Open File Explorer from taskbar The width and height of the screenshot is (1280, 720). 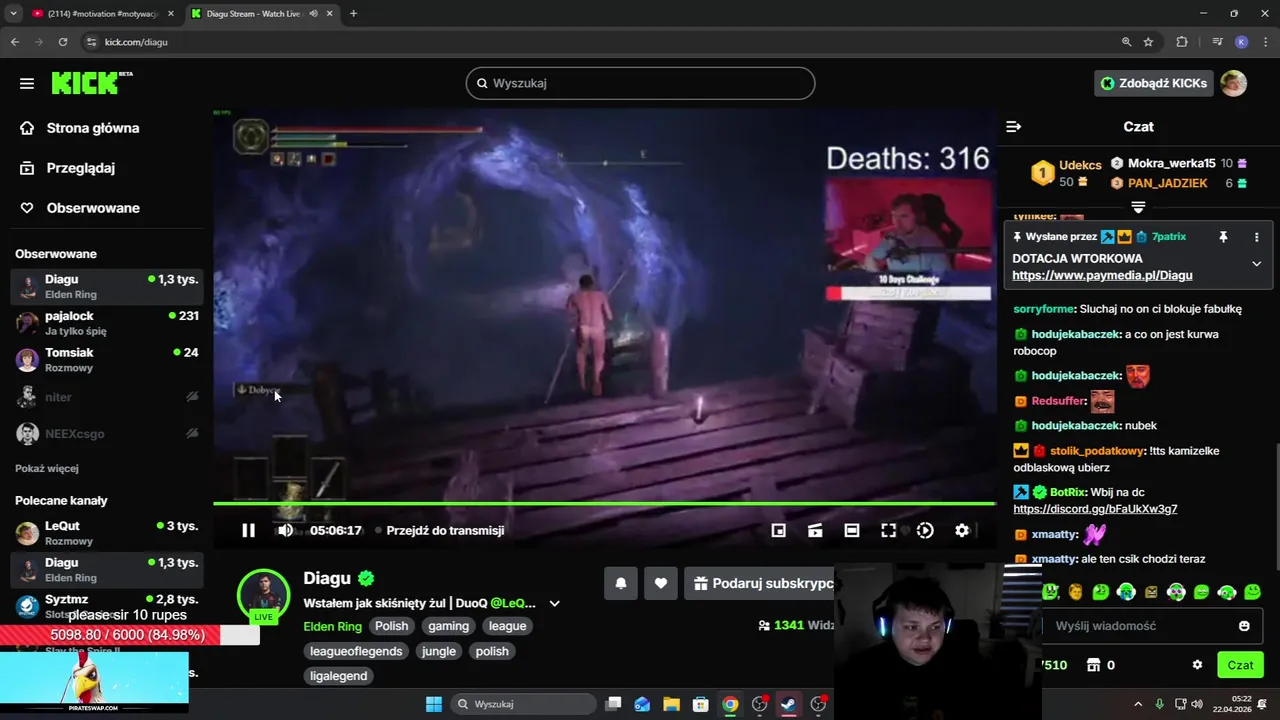tap(671, 704)
